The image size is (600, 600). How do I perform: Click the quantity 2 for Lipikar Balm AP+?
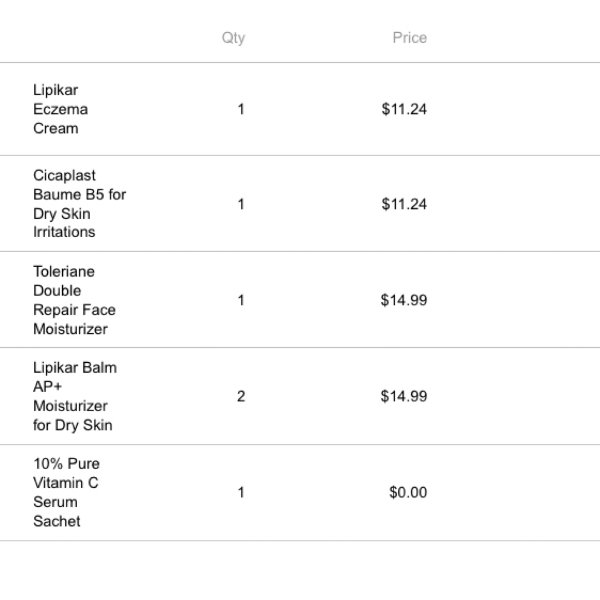241,396
